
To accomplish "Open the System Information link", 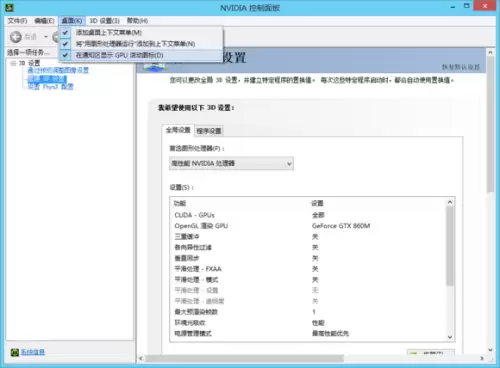I will [x=33, y=352].
